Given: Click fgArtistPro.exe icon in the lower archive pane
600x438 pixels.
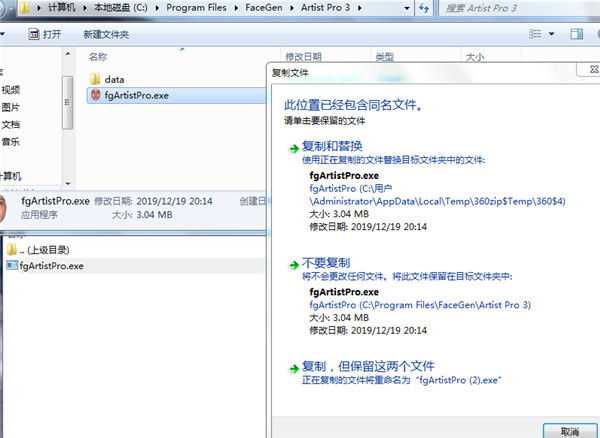Looking at the screenshot, I should [12, 265].
